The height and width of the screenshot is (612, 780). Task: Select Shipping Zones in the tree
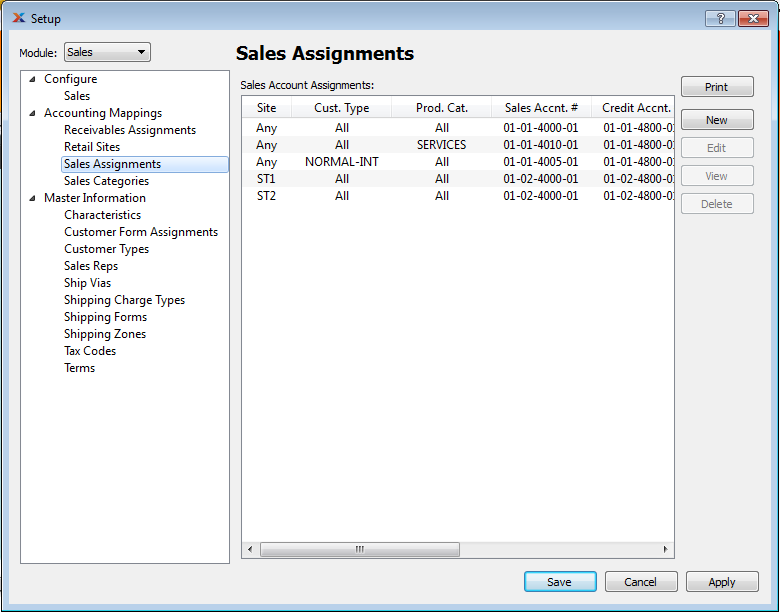pyautogui.click(x=105, y=334)
